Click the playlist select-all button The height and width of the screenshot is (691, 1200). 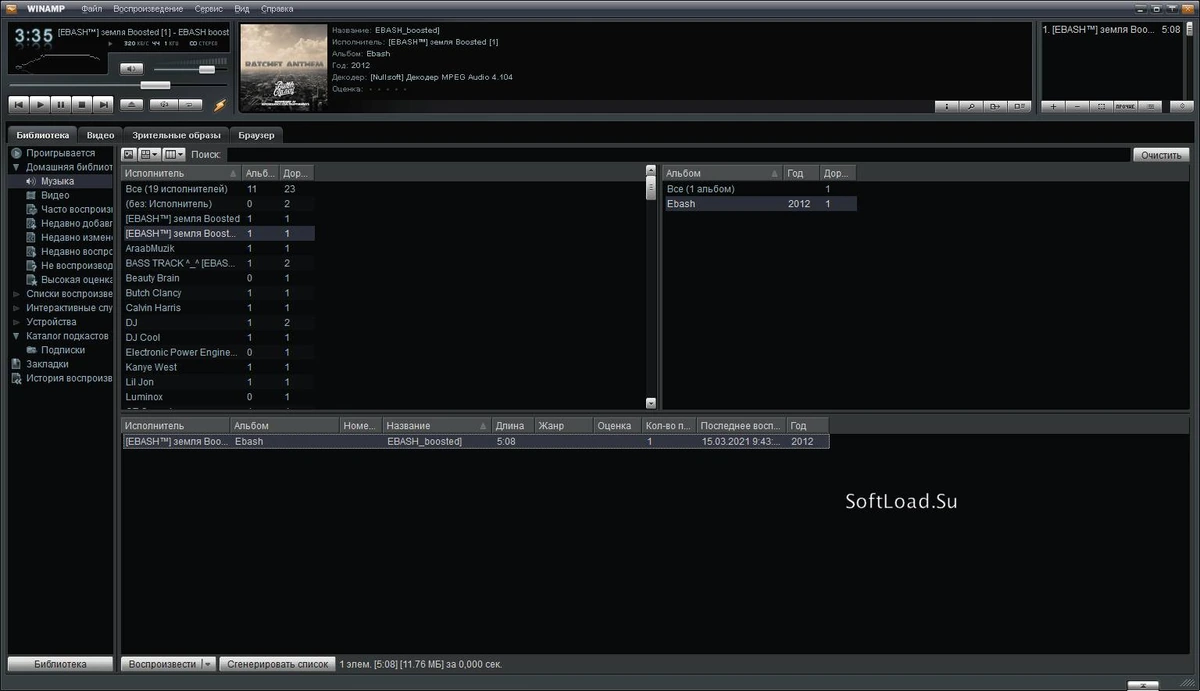coord(1101,106)
